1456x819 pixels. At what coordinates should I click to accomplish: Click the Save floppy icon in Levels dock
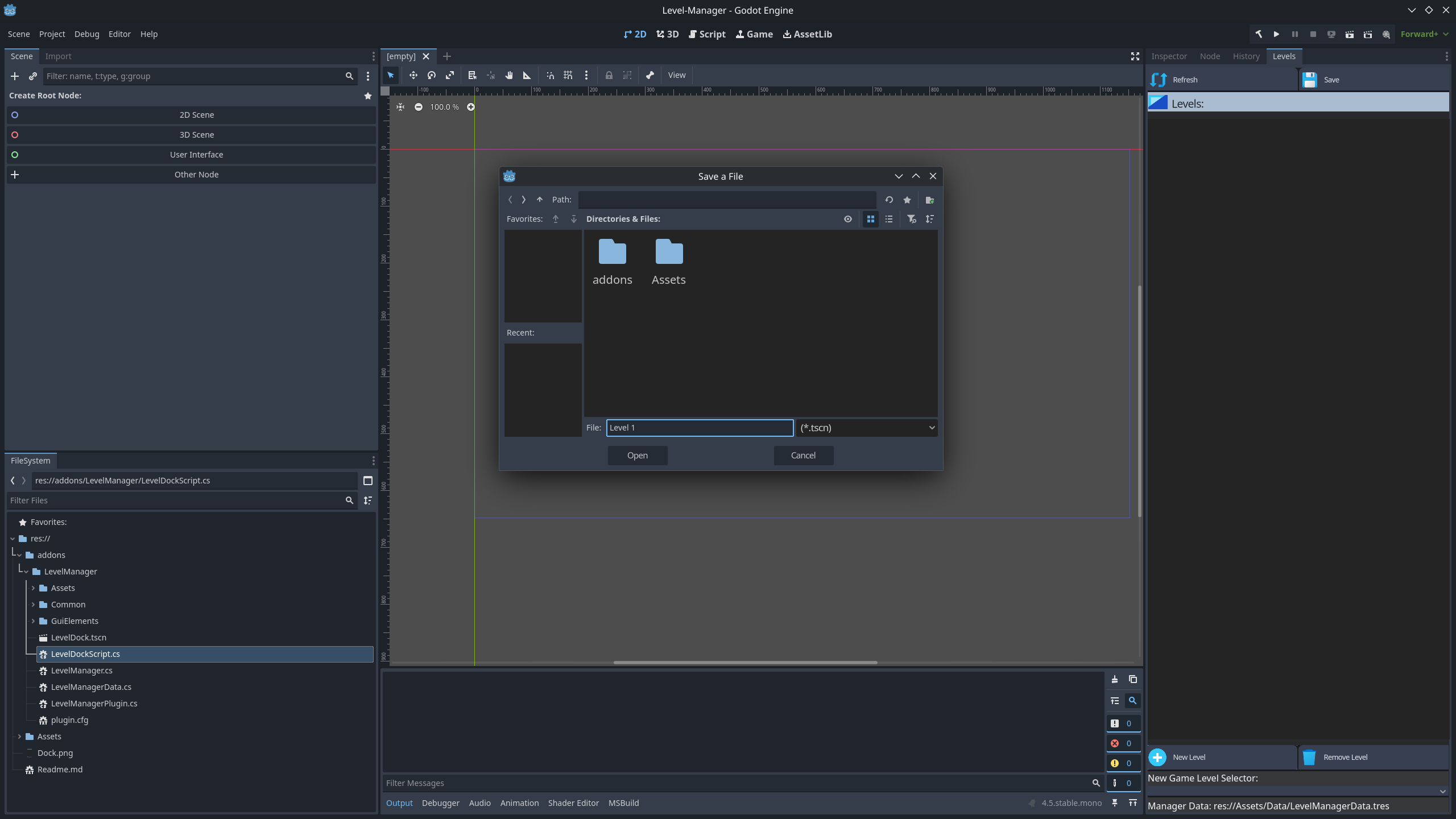(x=1310, y=80)
